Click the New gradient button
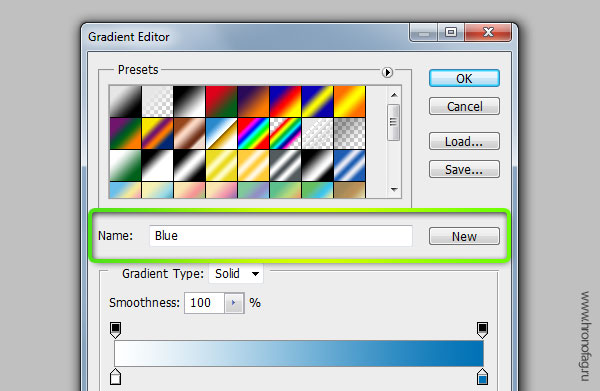This screenshot has width=600, height=391. pyautogui.click(x=464, y=236)
